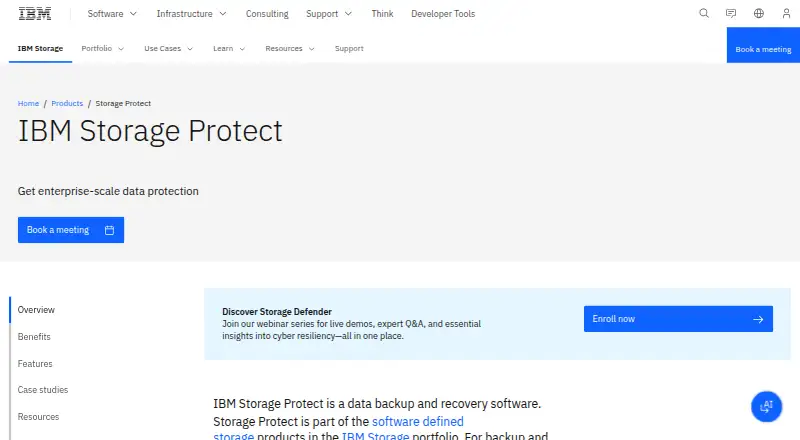Click the IBM logo
Image resolution: width=800 pixels, height=440 pixels.
tap(35, 14)
